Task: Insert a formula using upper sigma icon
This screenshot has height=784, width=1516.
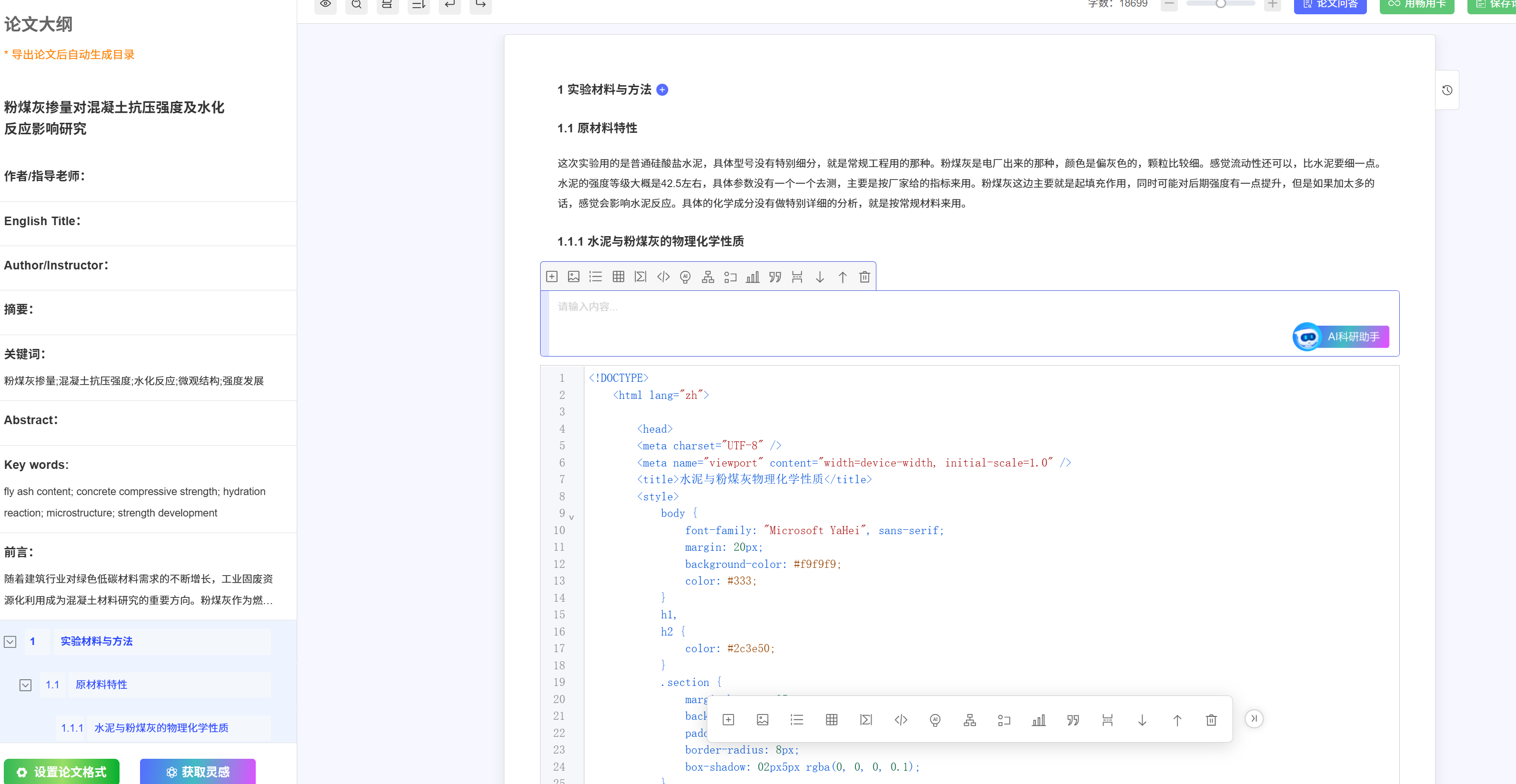Action: pos(640,277)
